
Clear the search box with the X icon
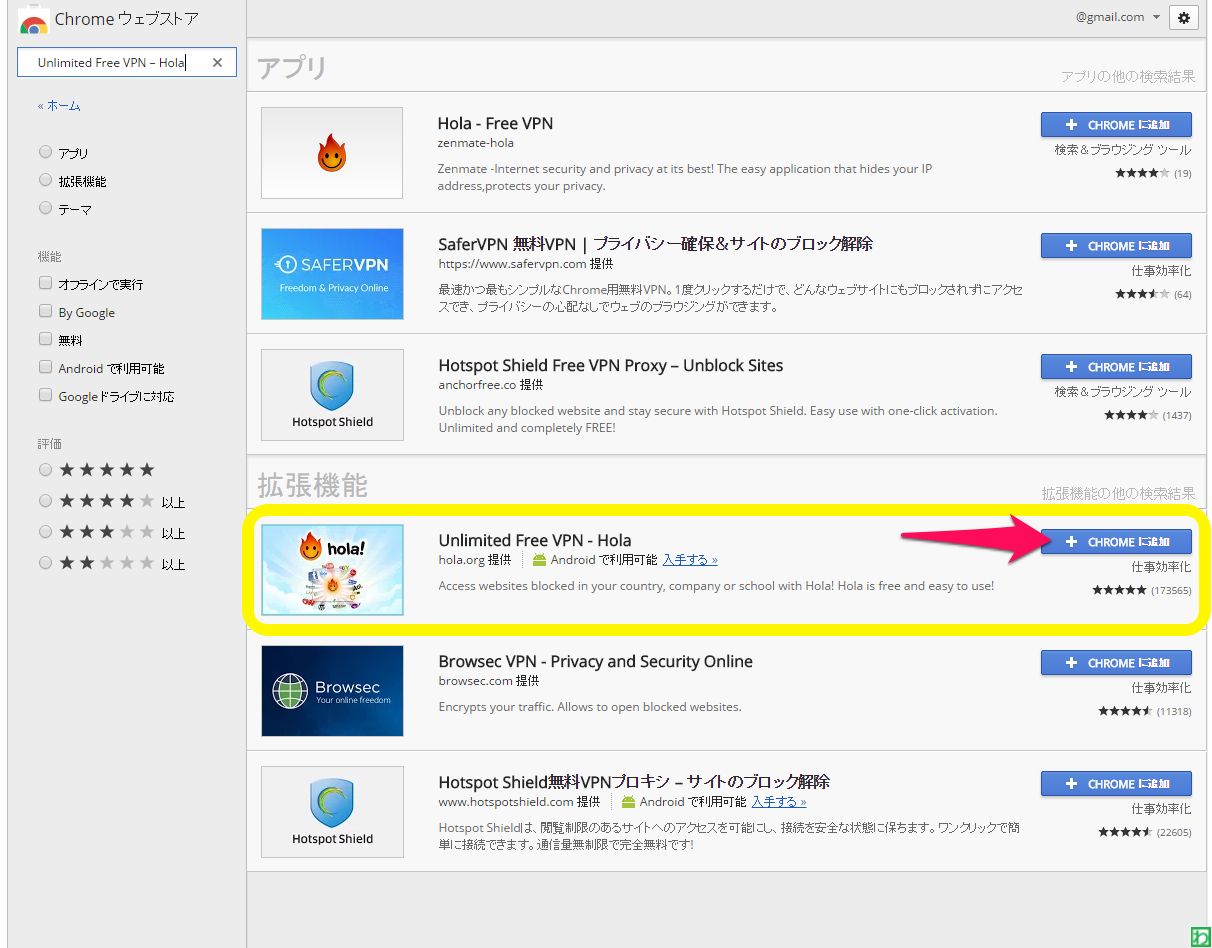click(217, 62)
